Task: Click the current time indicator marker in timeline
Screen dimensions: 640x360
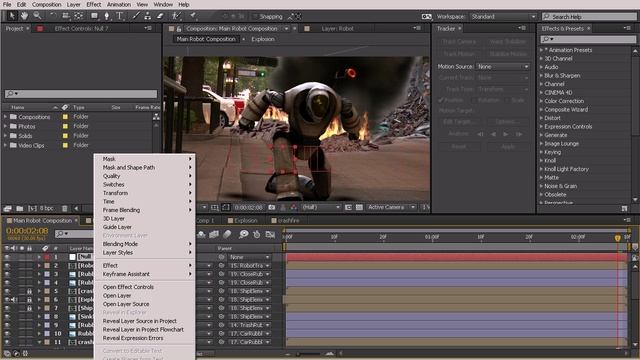Action: (x=618, y=238)
